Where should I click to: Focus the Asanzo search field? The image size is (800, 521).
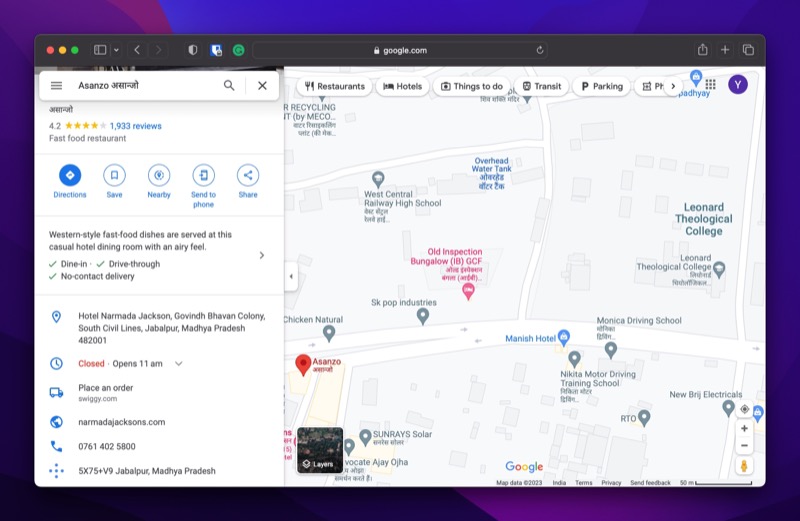coord(145,86)
